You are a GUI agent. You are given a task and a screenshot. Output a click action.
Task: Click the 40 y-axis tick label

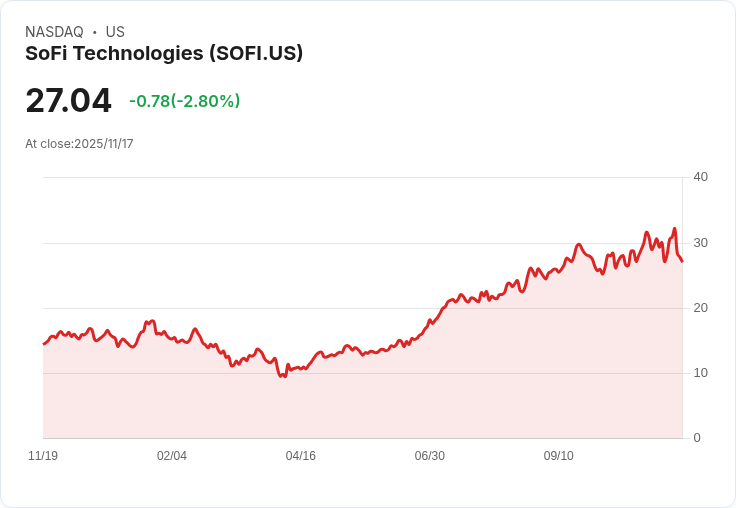click(701, 177)
